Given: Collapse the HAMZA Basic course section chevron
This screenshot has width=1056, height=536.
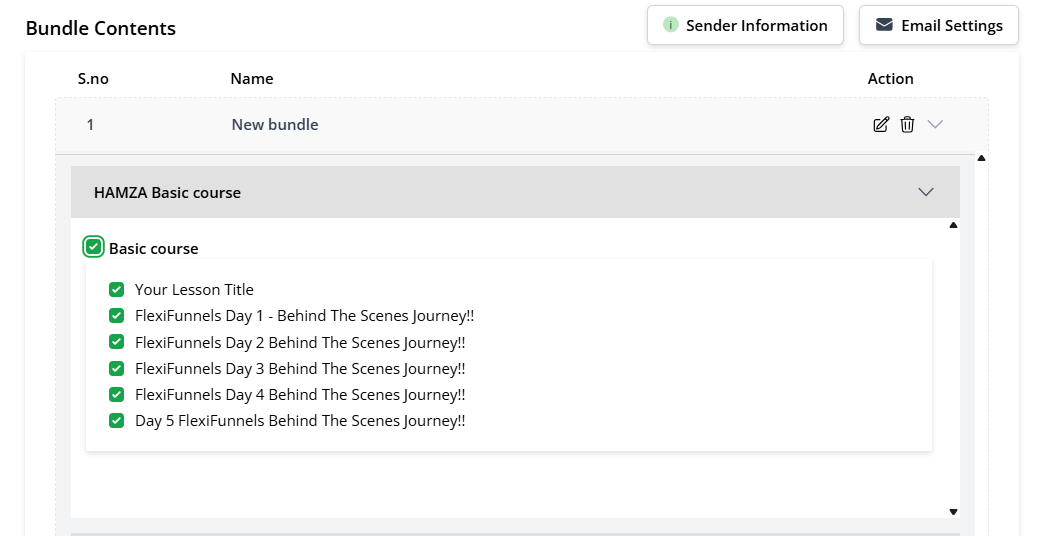Looking at the screenshot, I should coord(926,192).
